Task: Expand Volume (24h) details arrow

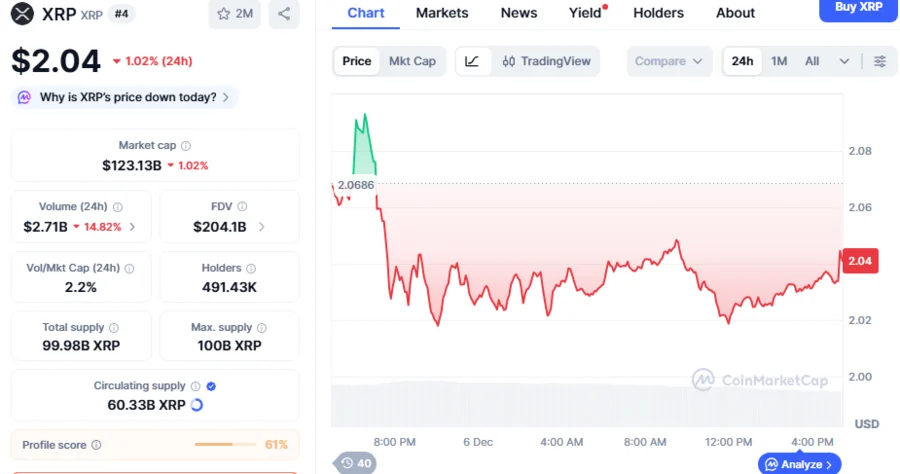Action: pos(133,227)
